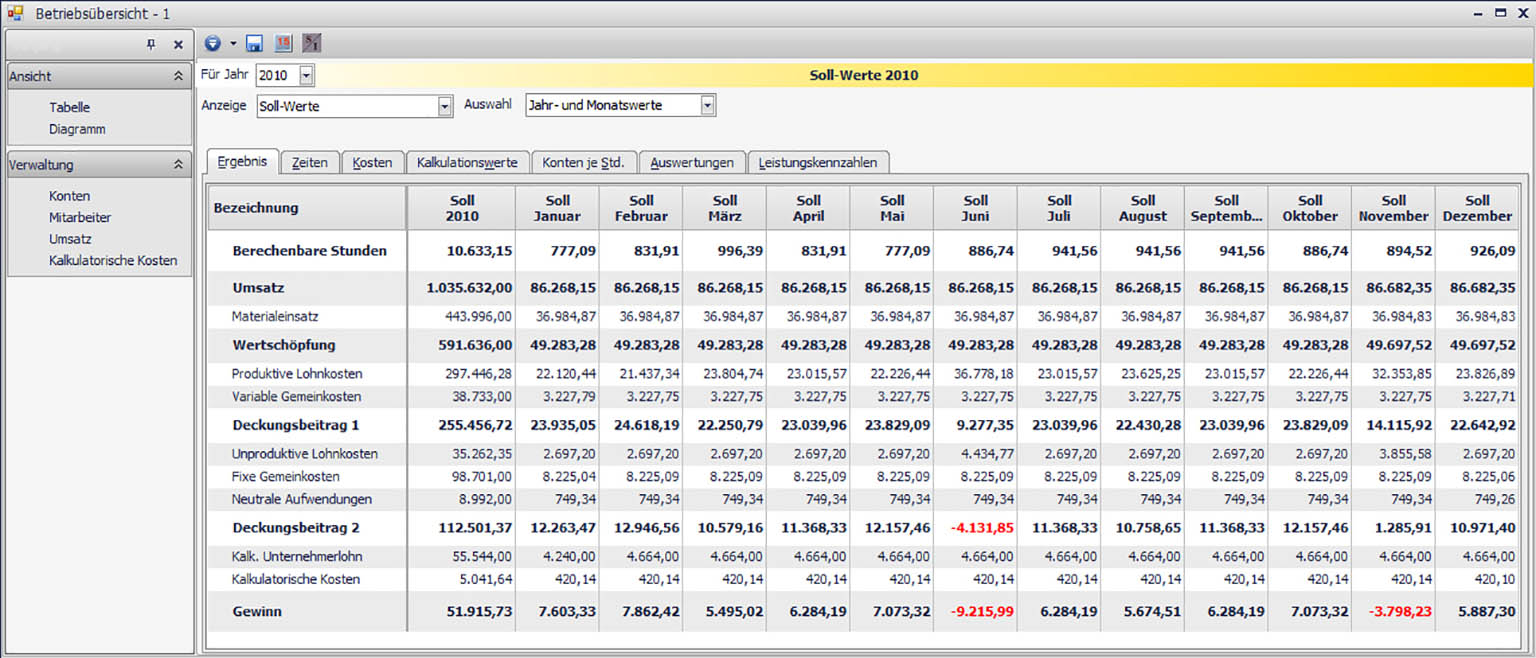The image size is (1536, 658).
Task: Close the left sidebar panel
Action: point(178,45)
